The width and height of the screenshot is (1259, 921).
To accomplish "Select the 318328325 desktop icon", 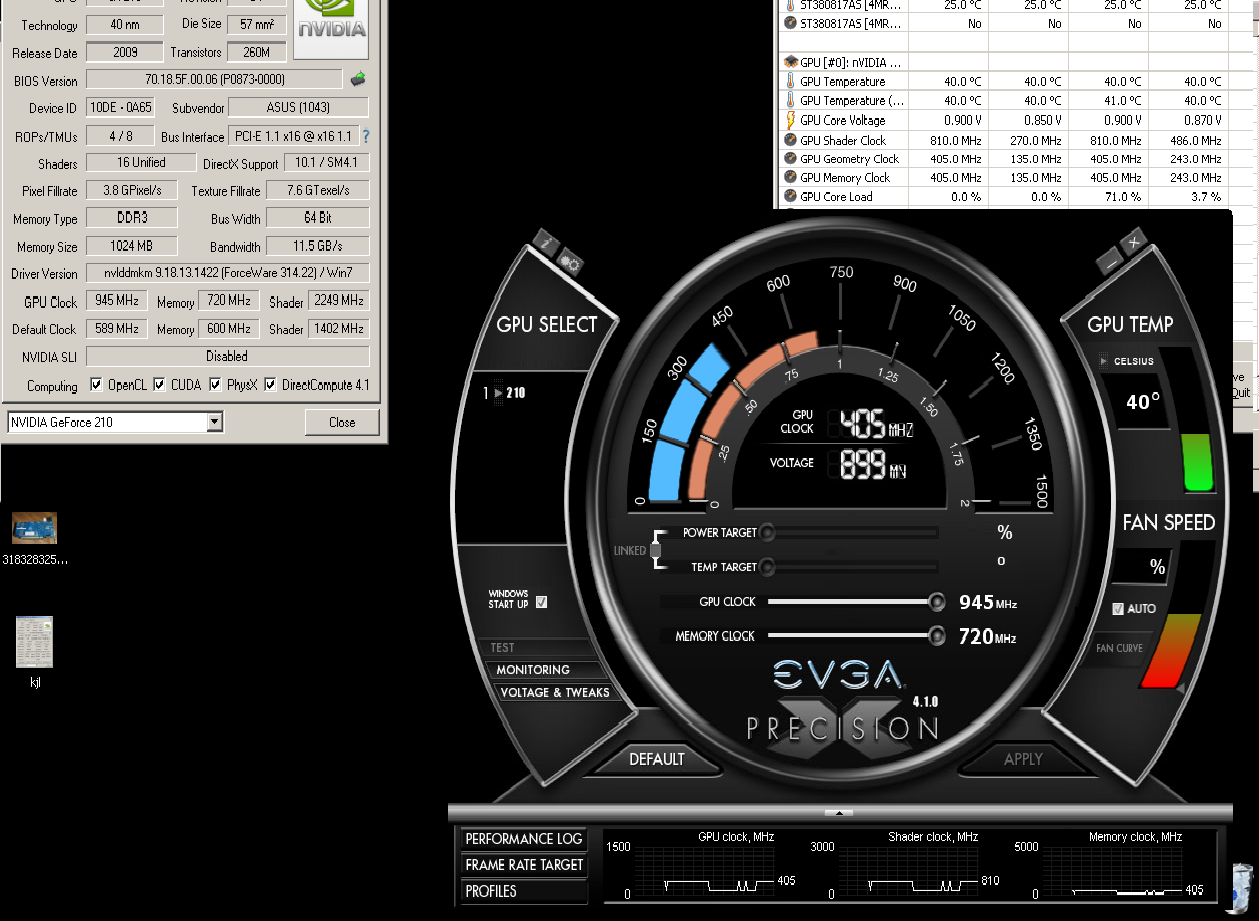I will pyautogui.click(x=35, y=539).
